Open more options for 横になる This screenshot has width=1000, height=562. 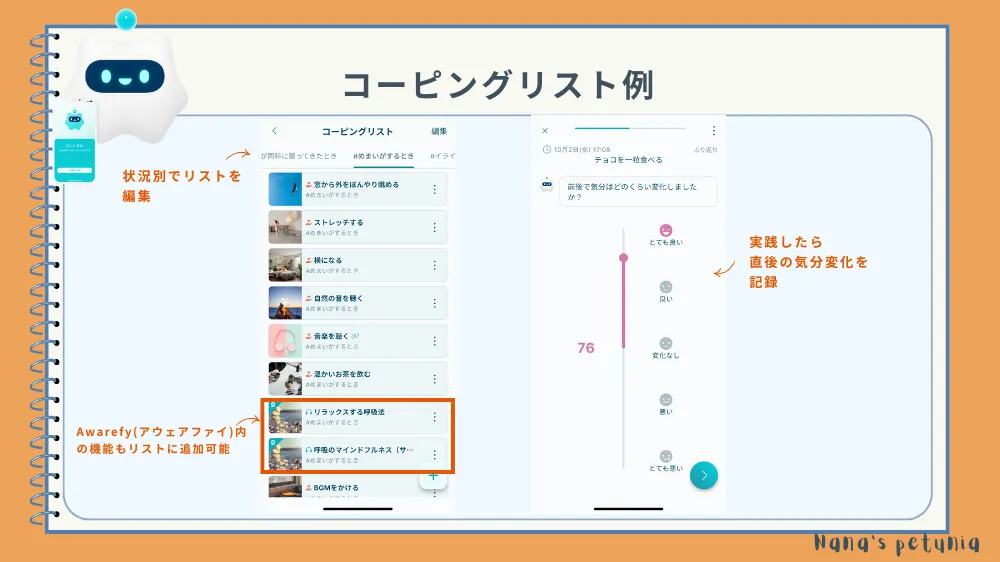434,265
